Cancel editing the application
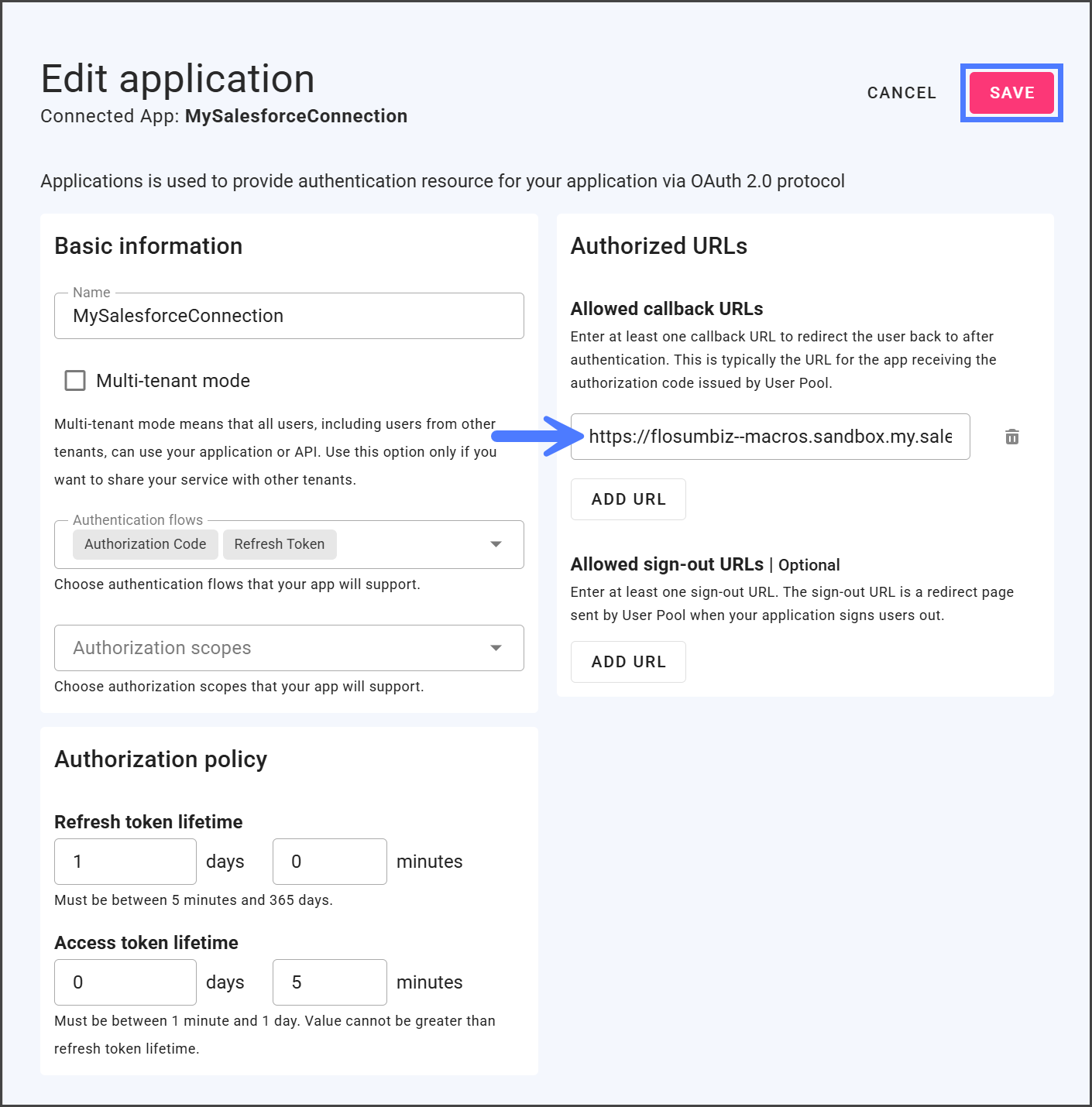 pos(901,93)
